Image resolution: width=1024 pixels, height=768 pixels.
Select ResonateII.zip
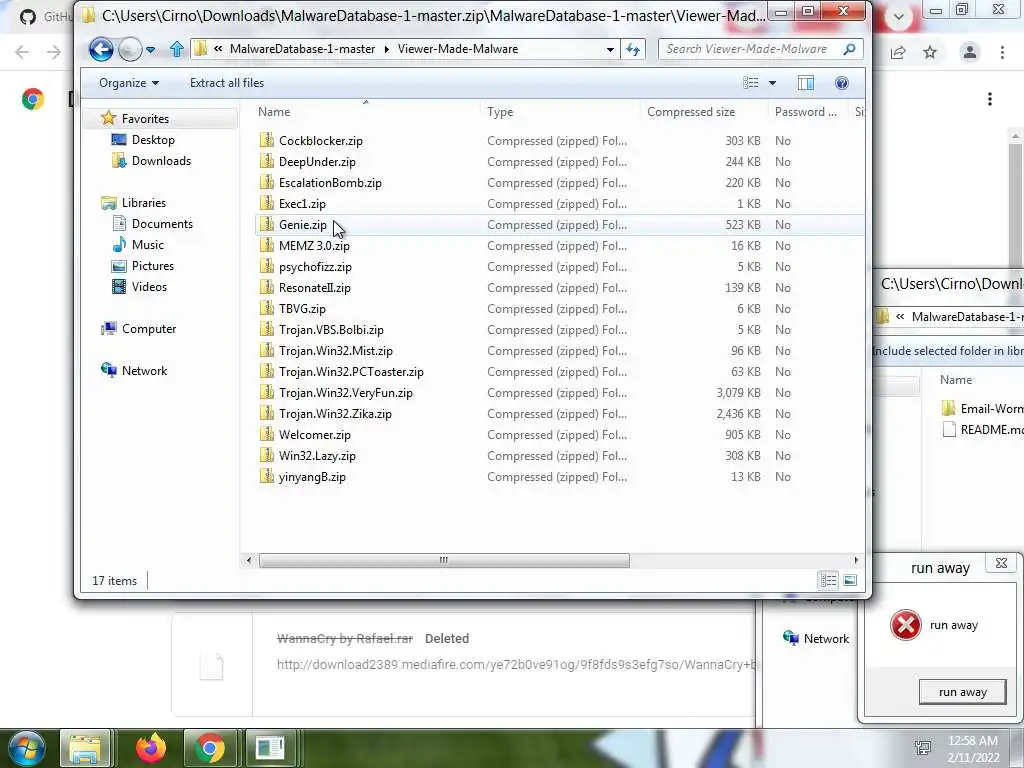(315, 287)
